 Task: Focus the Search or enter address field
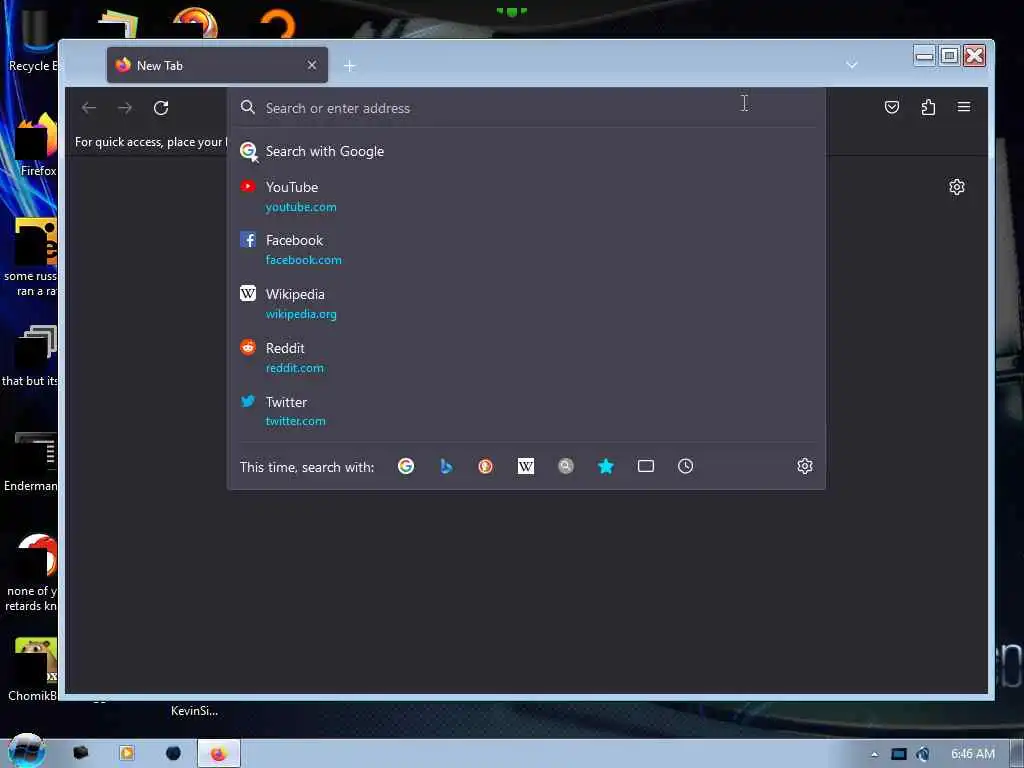[526, 108]
